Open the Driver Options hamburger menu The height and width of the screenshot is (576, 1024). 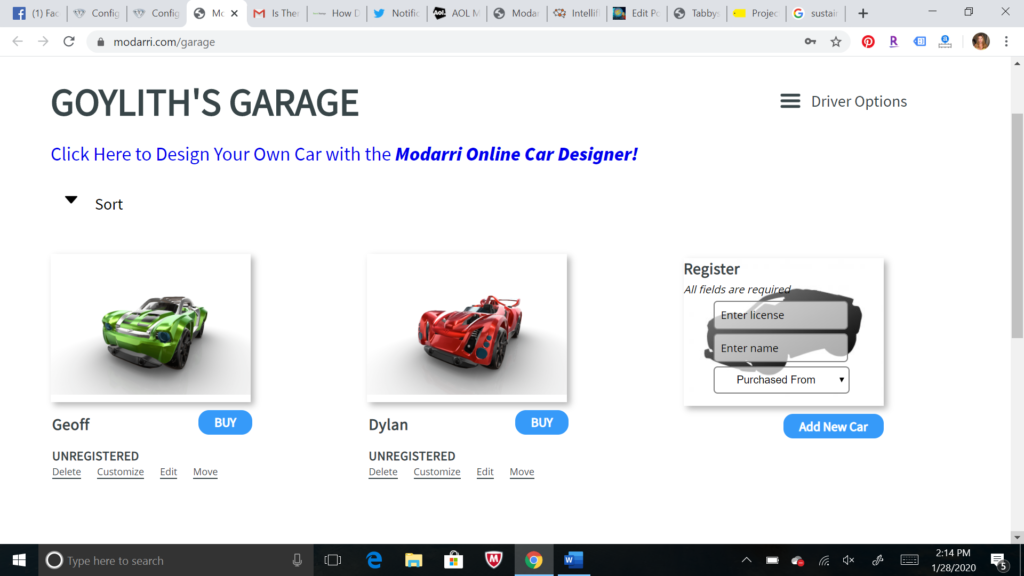(790, 101)
